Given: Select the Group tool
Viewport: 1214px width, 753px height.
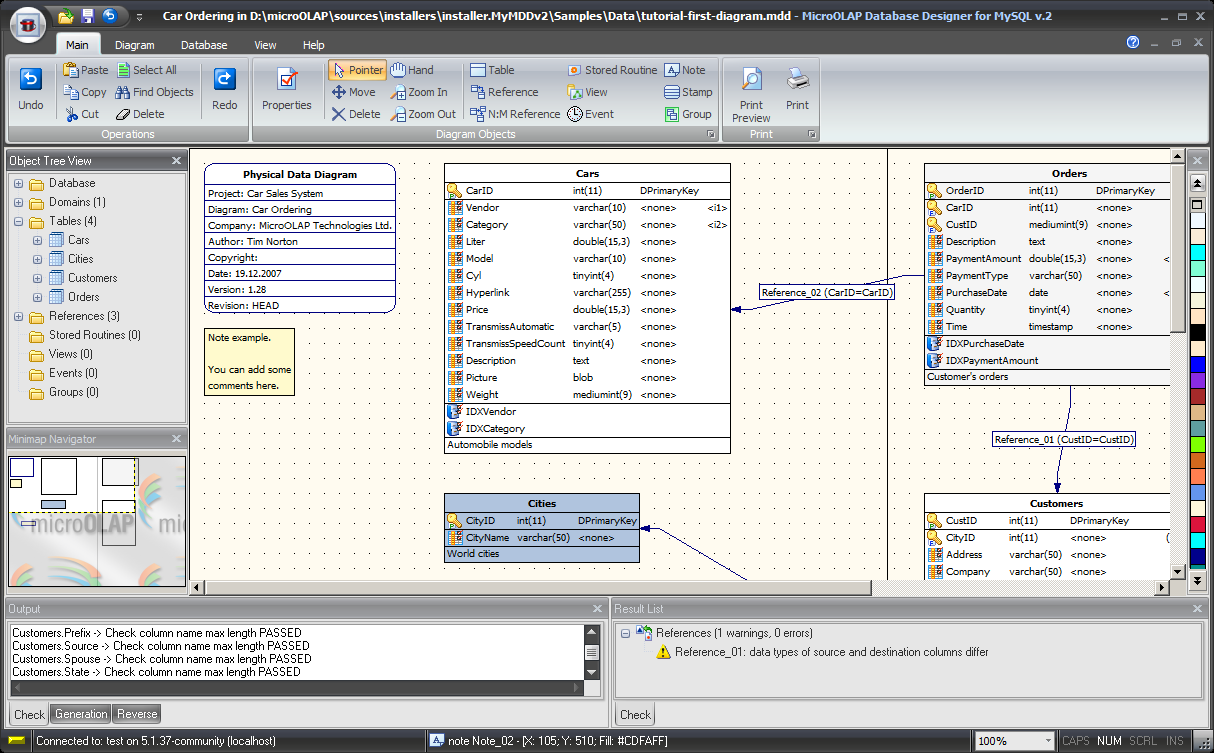Looking at the screenshot, I should [688, 114].
